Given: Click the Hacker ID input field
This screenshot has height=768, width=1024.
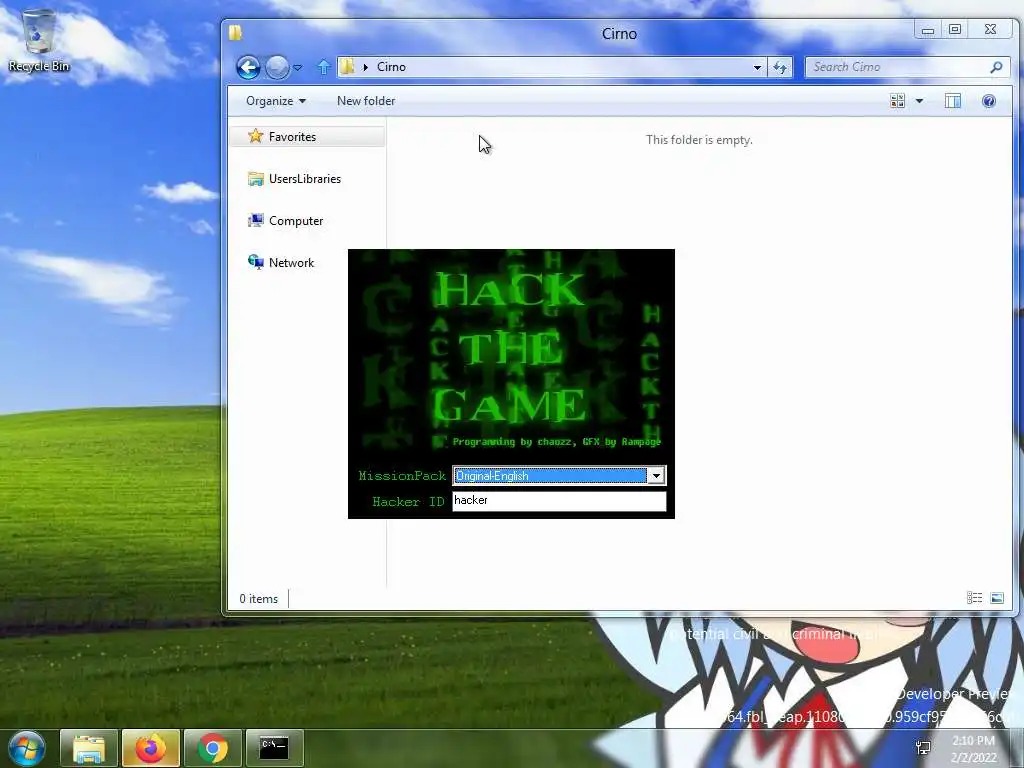Looking at the screenshot, I should (559, 501).
